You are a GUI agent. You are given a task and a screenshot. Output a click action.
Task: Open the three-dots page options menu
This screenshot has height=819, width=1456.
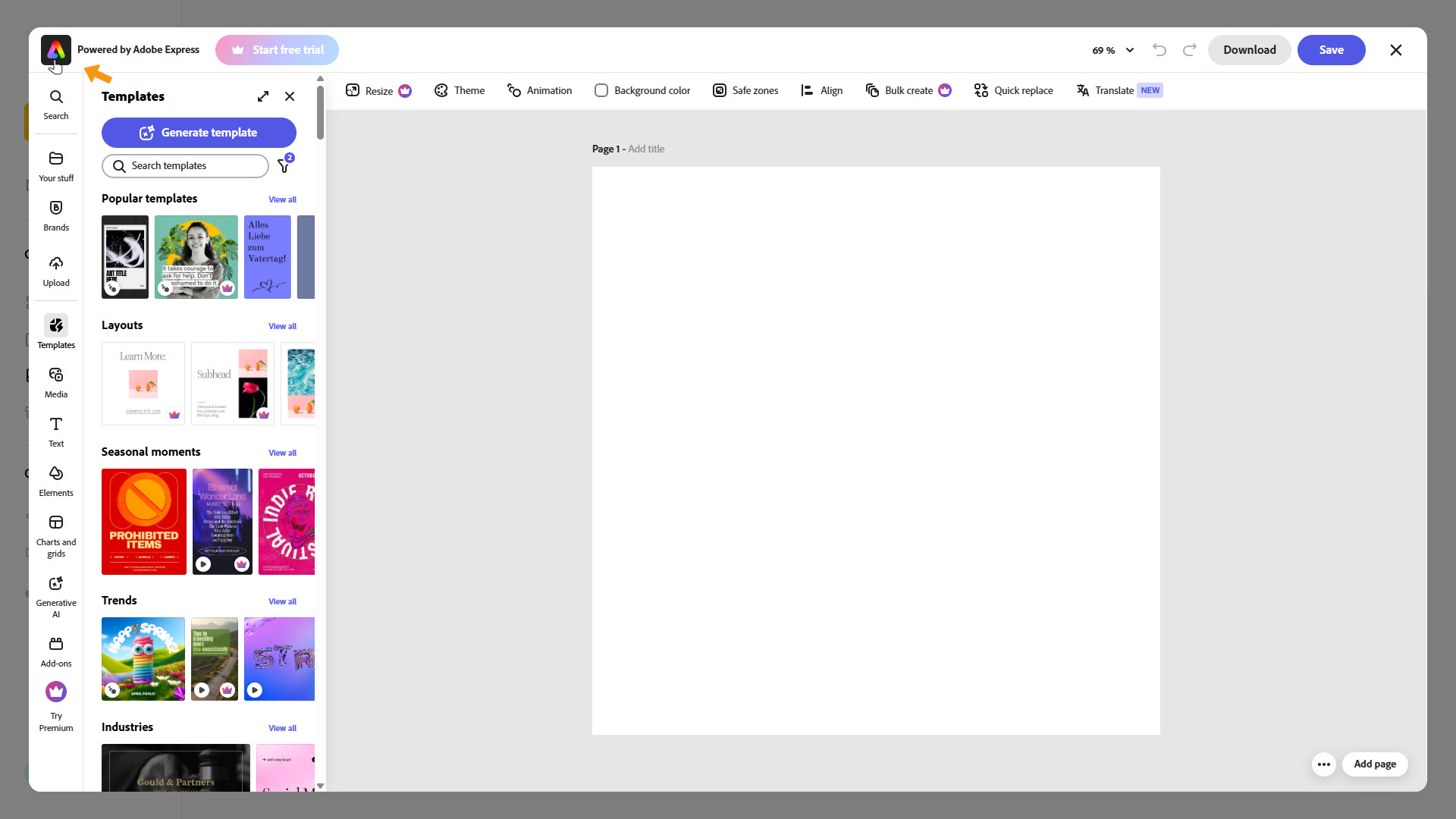click(1323, 764)
